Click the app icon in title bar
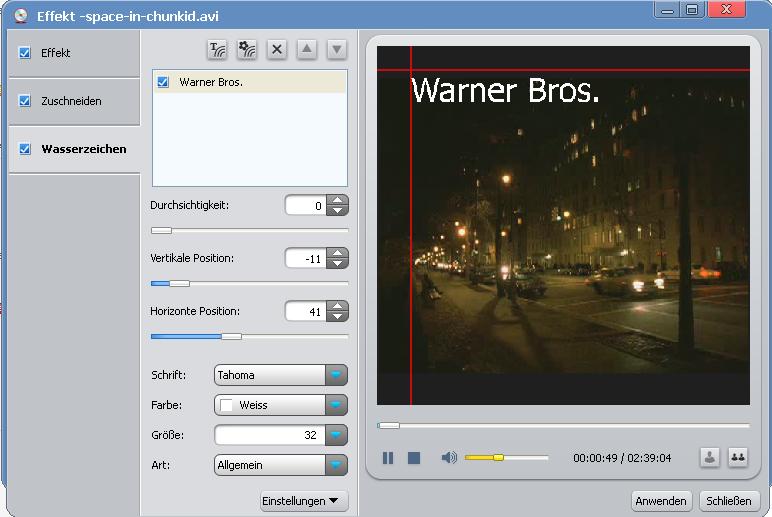 [x=21, y=15]
